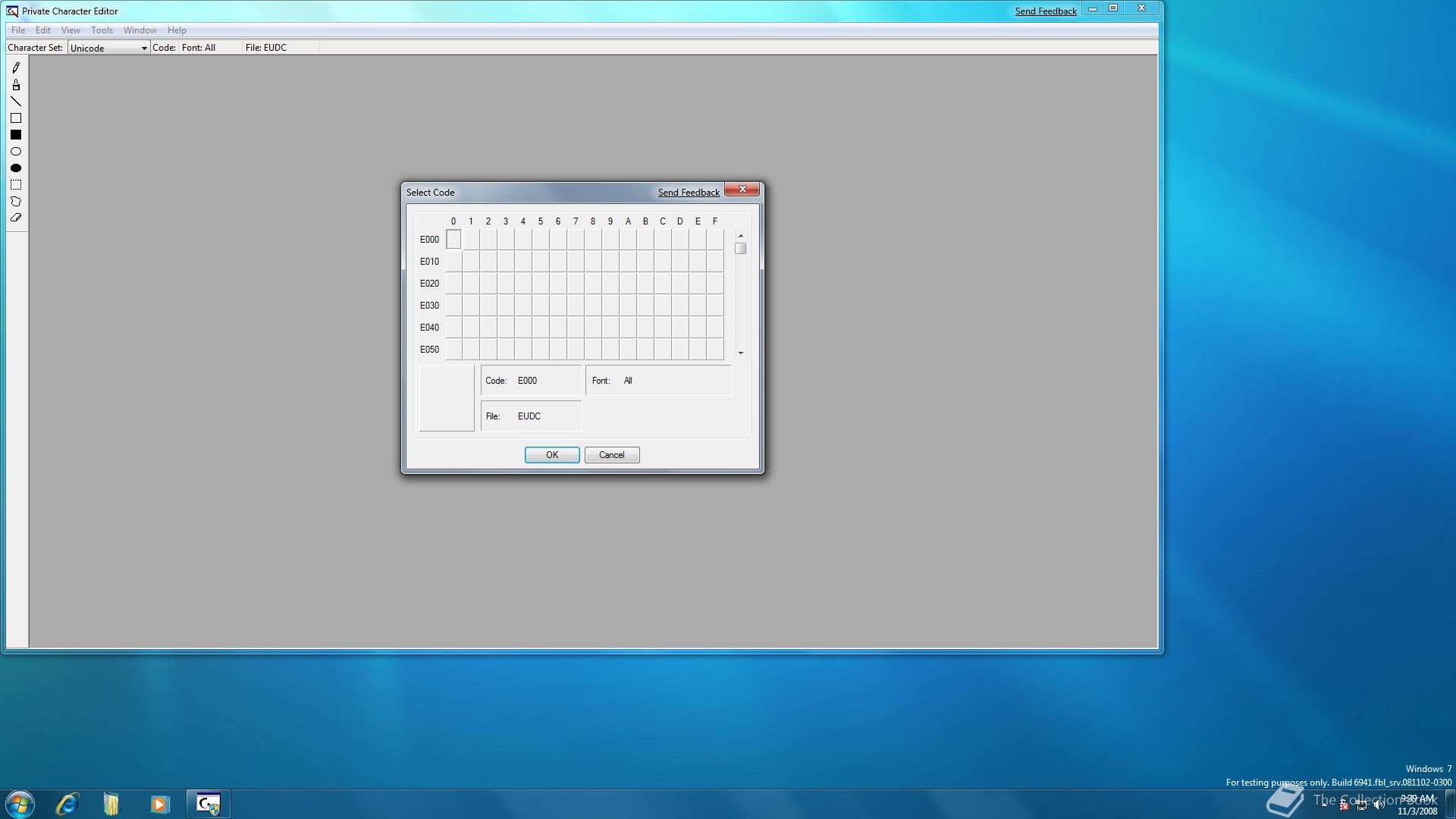The height and width of the screenshot is (819, 1456).
Task: Click the clock in the system tray
Action: click(x=1417, y=805)
